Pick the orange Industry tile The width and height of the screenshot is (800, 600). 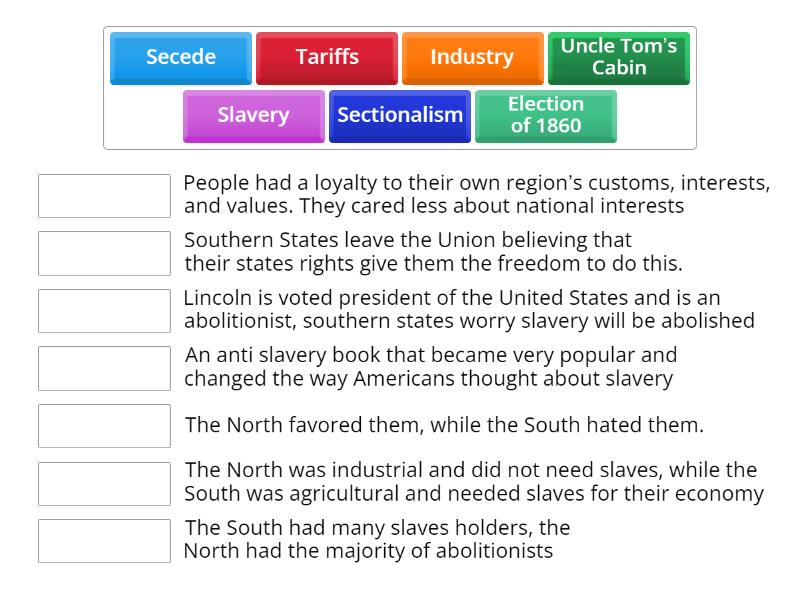(472, 58)
